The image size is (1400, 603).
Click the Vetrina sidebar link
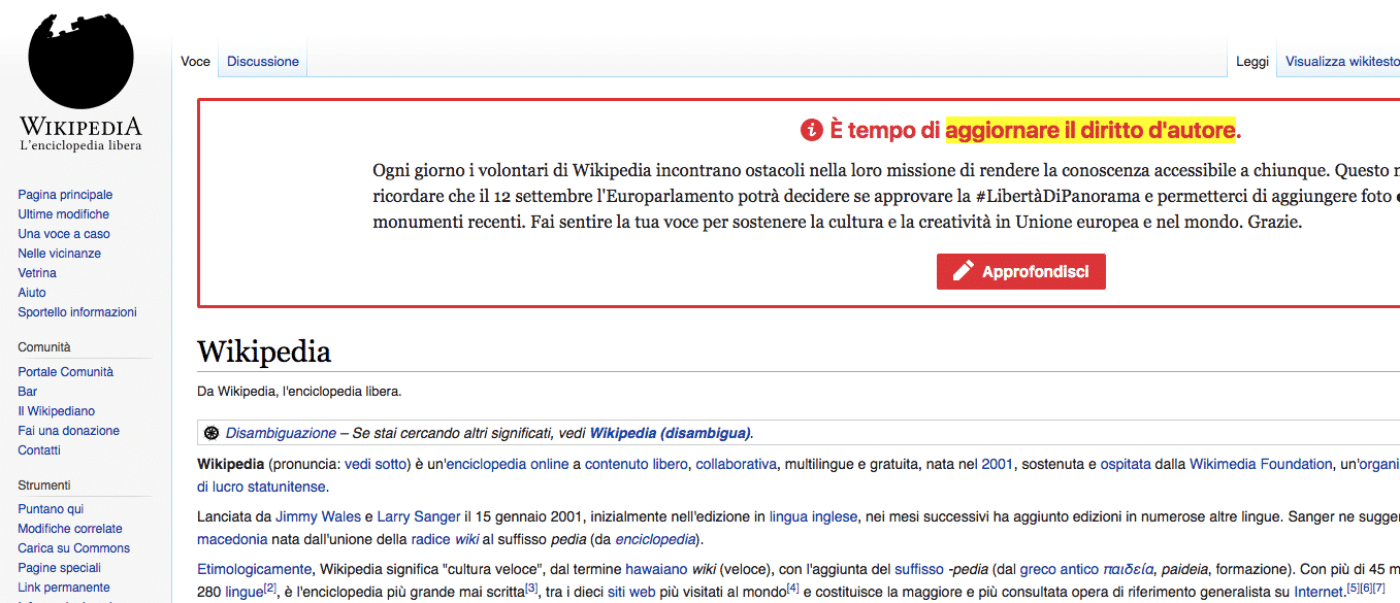[x=37, y=273]
